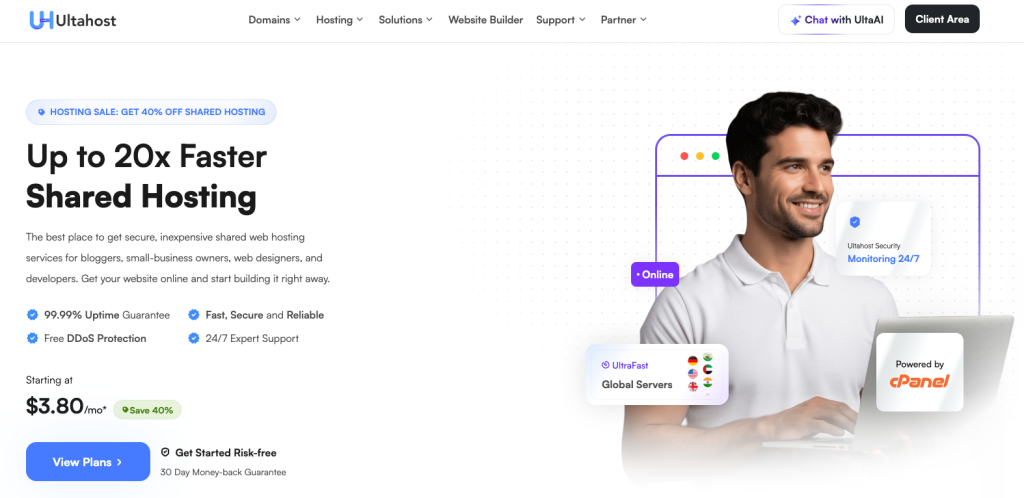Click the check badge next to Free DDoS Protection
This screenshot has width=1024, height=498.
click(x=32, y=338)
